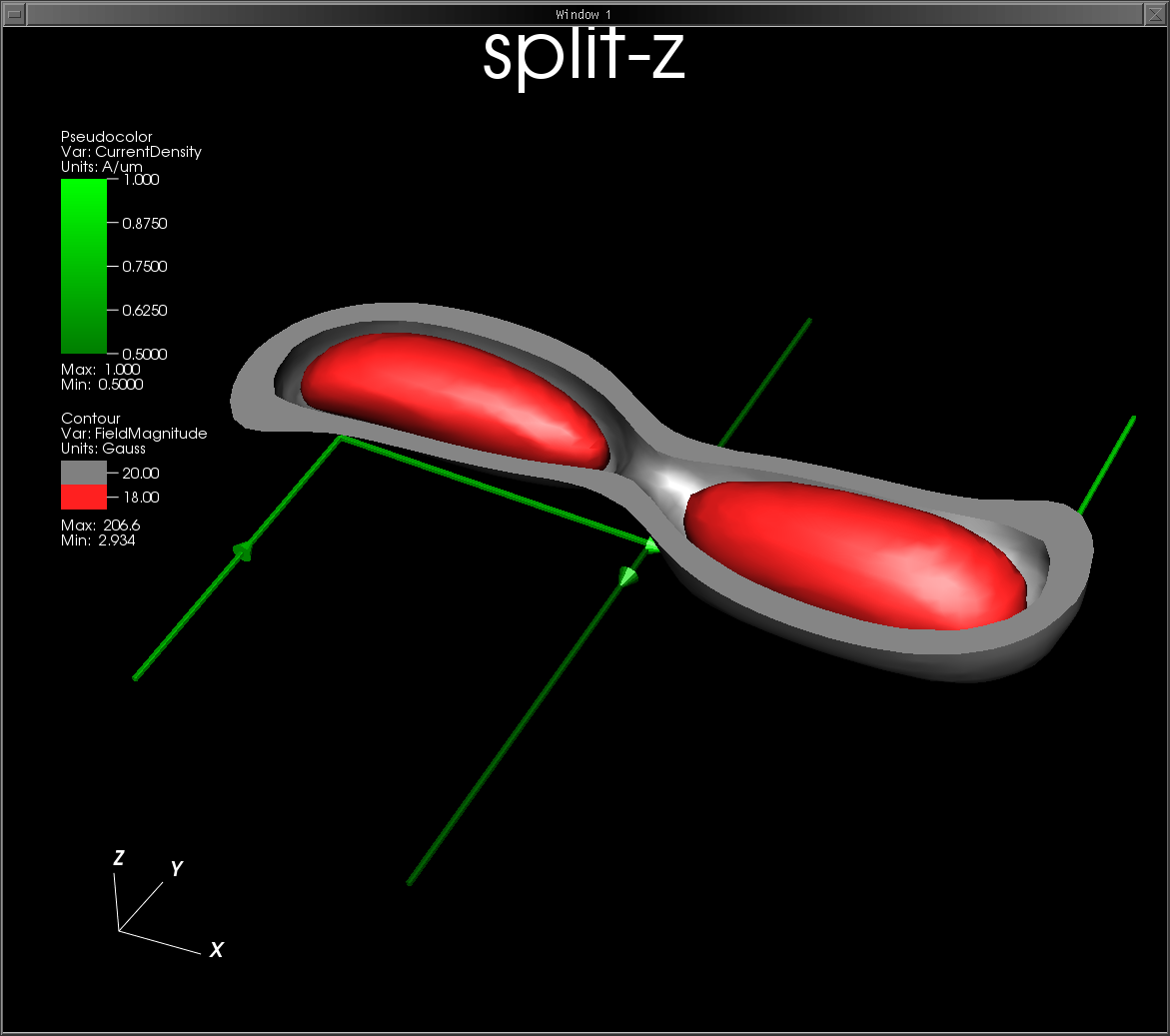
Task: Click the X axis label on triad
Action: click(x=216, y=950)
